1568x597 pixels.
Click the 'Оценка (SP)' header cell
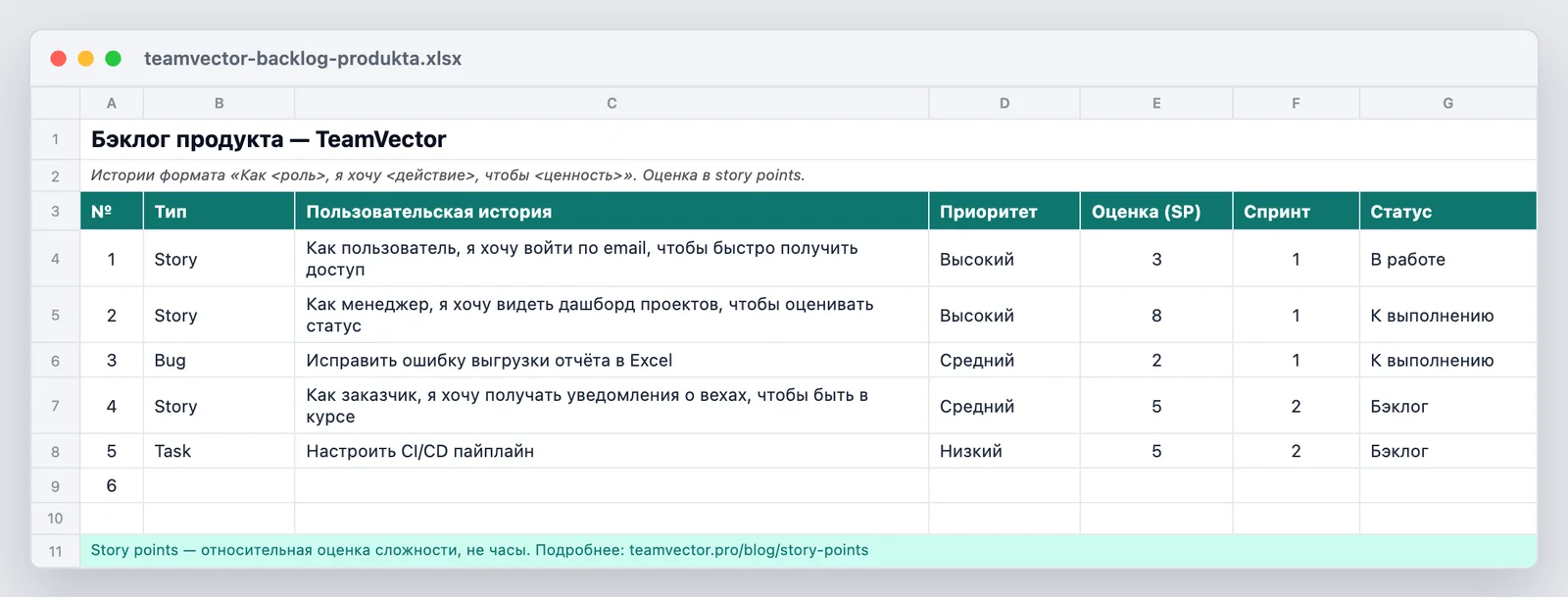[x=1156, y=211]
